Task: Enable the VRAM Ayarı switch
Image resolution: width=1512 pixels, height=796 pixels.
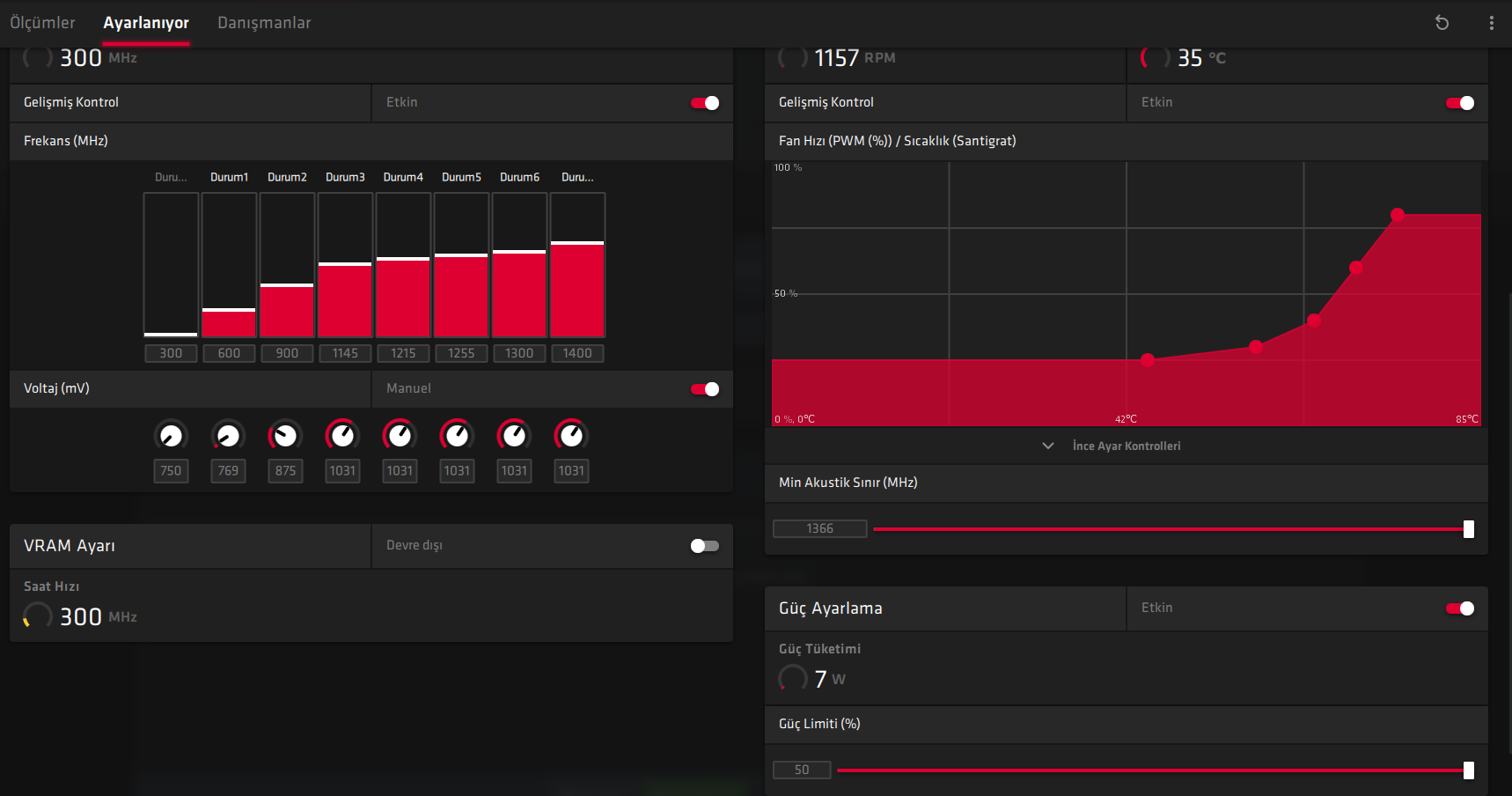Action: (705, 546)
